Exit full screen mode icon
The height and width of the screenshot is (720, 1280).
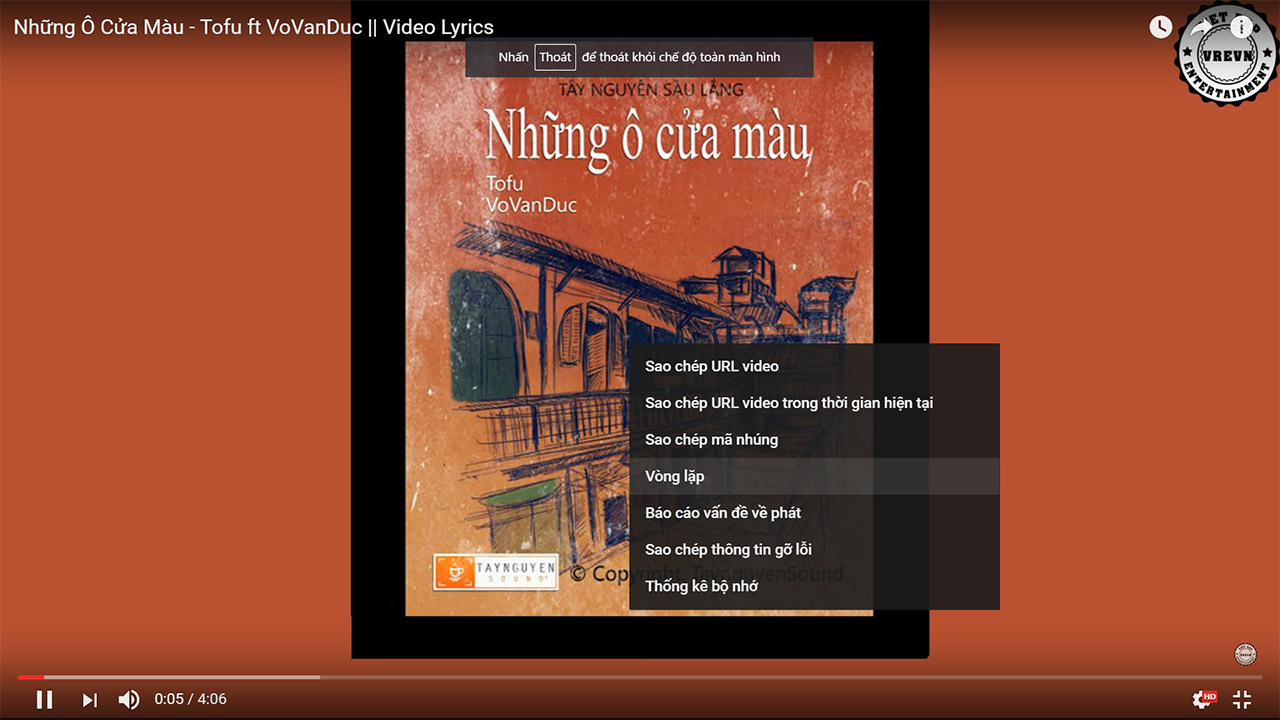[x=1242, y=700]
